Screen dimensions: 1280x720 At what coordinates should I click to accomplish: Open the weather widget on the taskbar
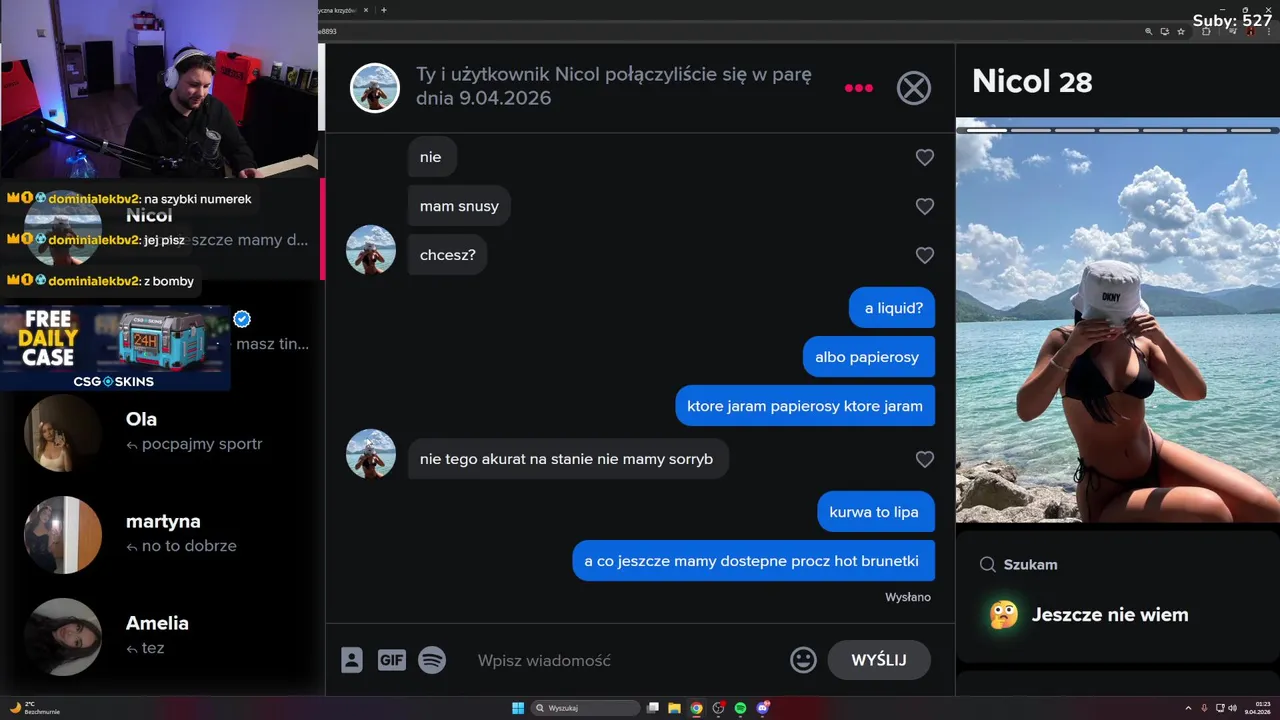34,708
